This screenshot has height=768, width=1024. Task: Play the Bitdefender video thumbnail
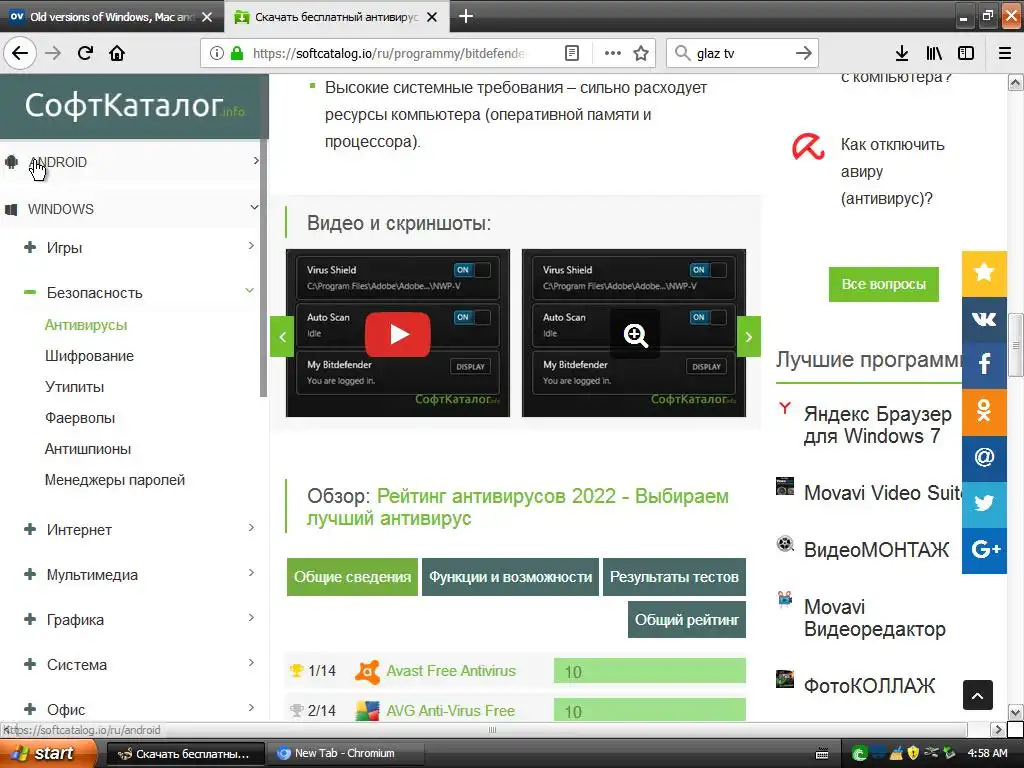coord(398,334)
